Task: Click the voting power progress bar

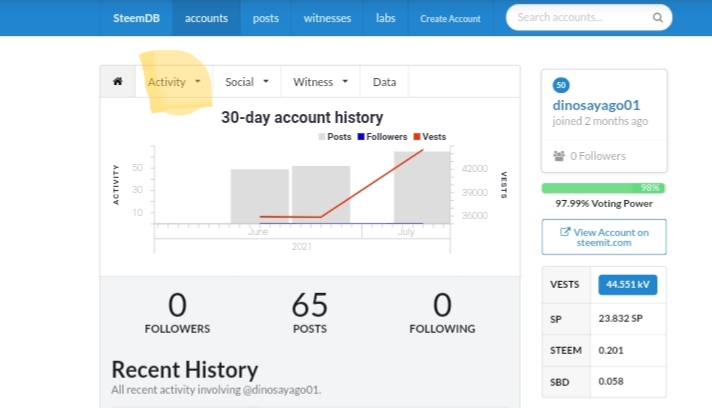Action: (603, 188)
